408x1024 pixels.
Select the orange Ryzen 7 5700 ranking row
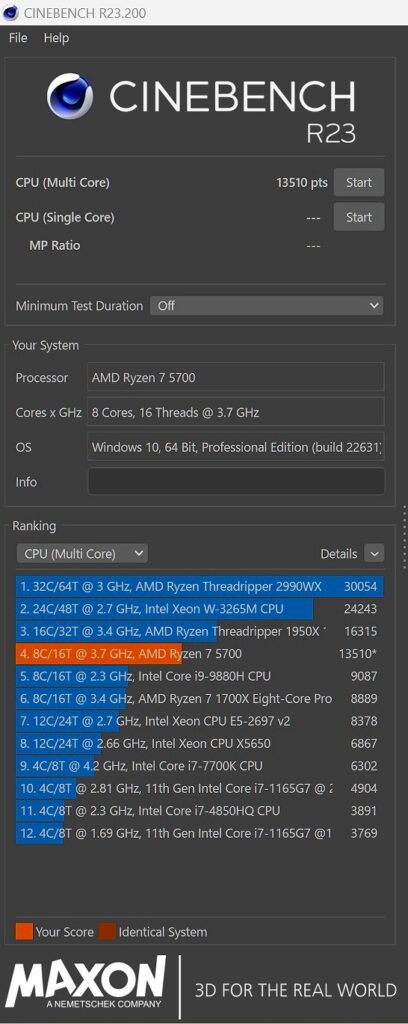tap(200, 654)
